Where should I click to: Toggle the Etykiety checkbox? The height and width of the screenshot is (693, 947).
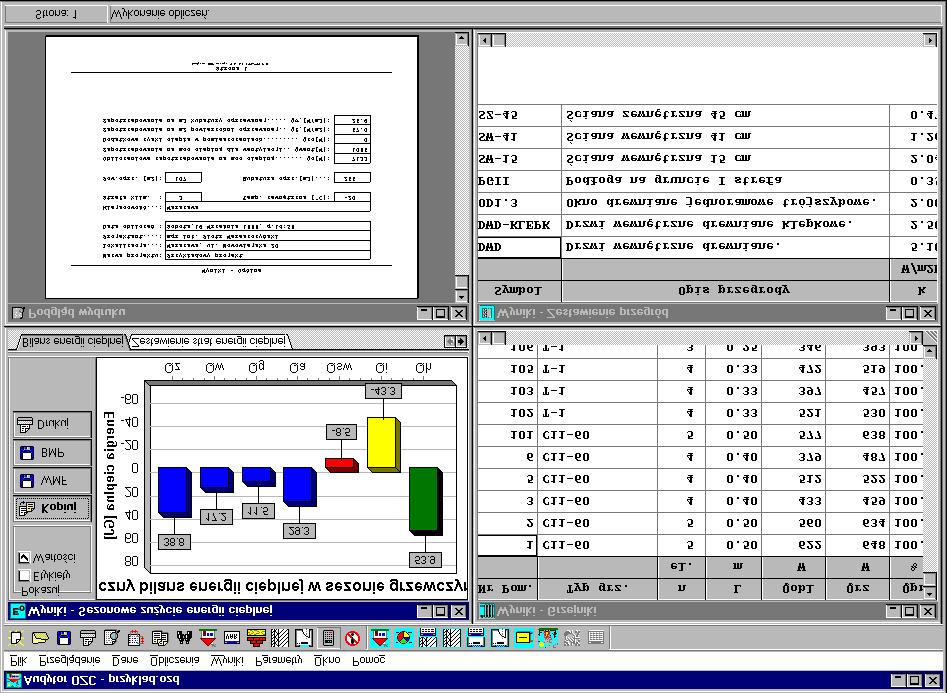click(24, 575)
